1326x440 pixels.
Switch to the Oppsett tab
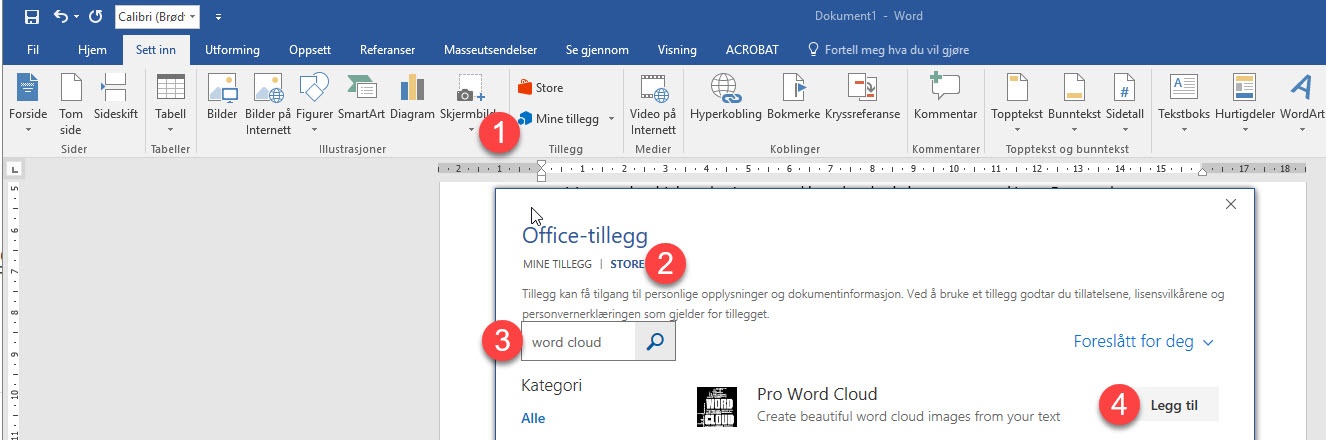coord(310,49)
